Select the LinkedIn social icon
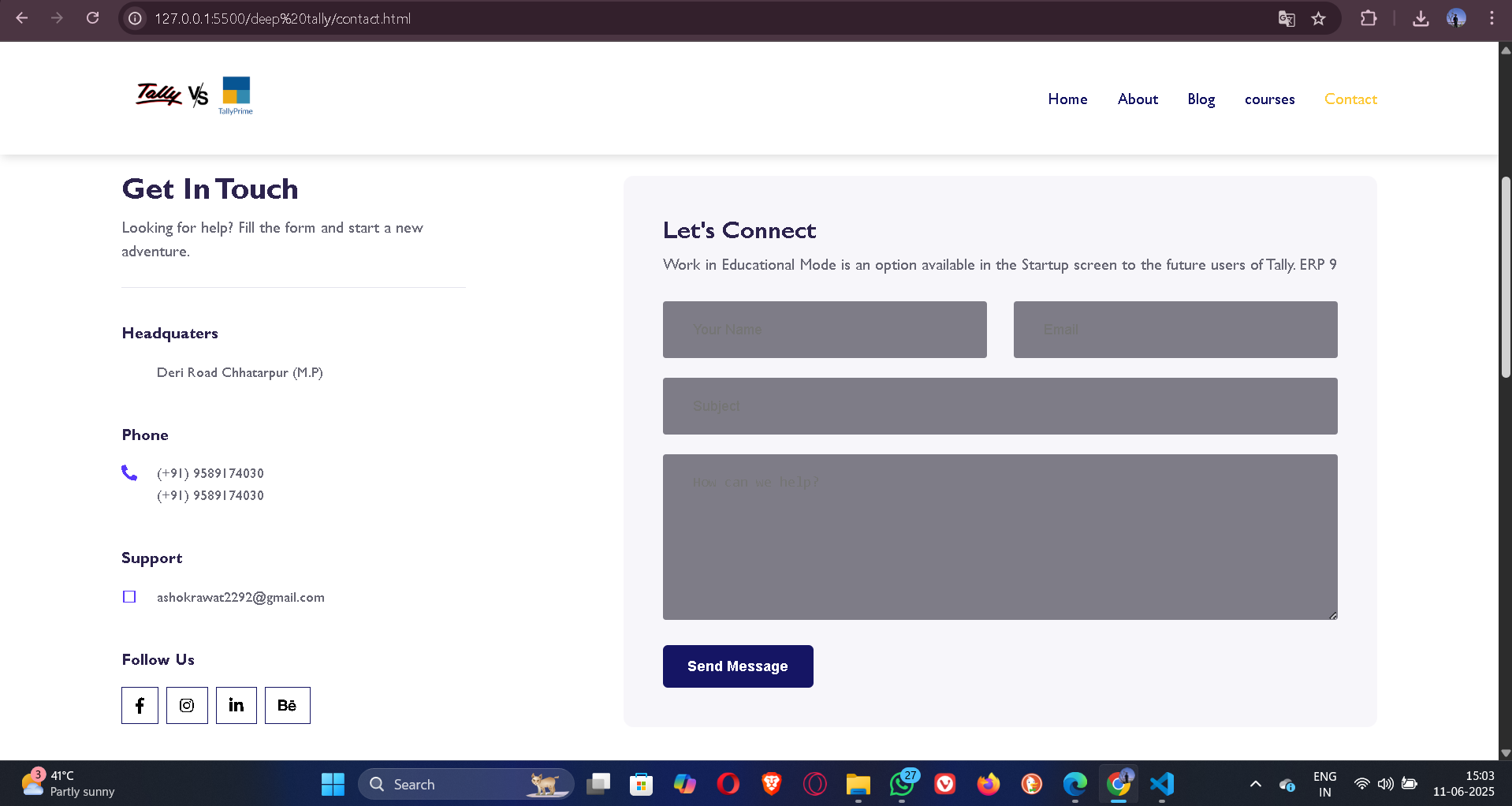 (236, 705)
